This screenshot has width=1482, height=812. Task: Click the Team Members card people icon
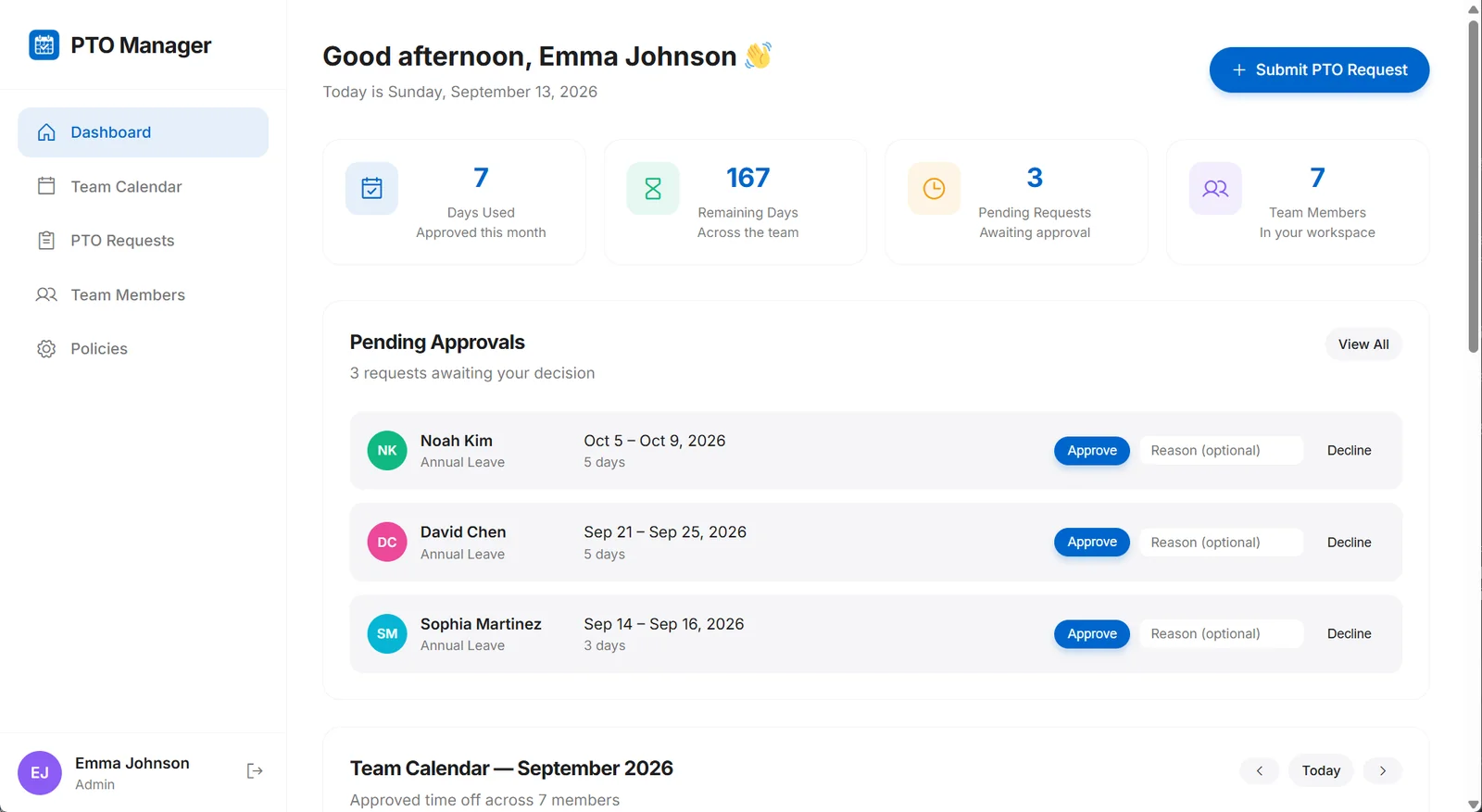pos(1215,188)
